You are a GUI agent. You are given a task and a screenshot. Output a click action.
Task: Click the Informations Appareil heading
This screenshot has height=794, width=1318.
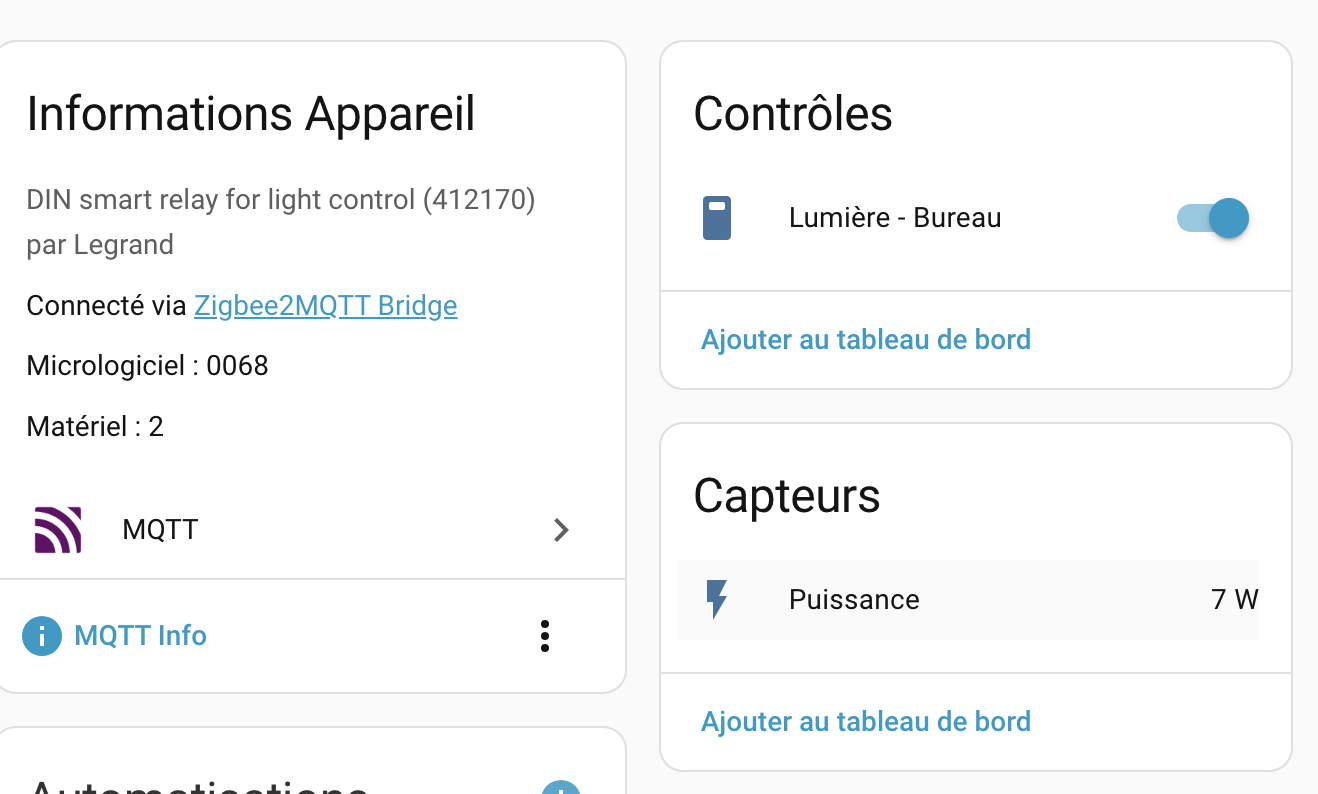pos(250,114)
